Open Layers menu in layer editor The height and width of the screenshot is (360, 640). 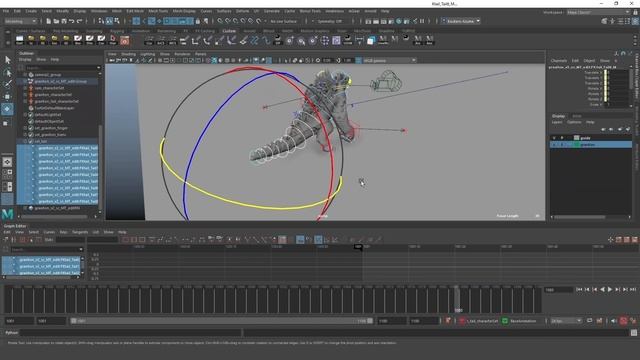tap(557, 122)
